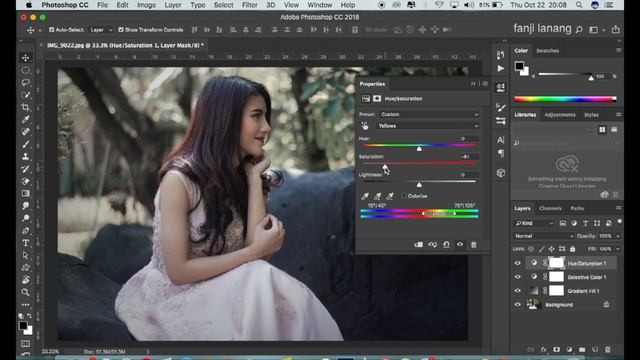The width and height of the screenshot is (640, 360).
Task: Select the Hue/Saturation 1 layer mask thumbnail
Action: pyautogui.click(x=556, y=263)
